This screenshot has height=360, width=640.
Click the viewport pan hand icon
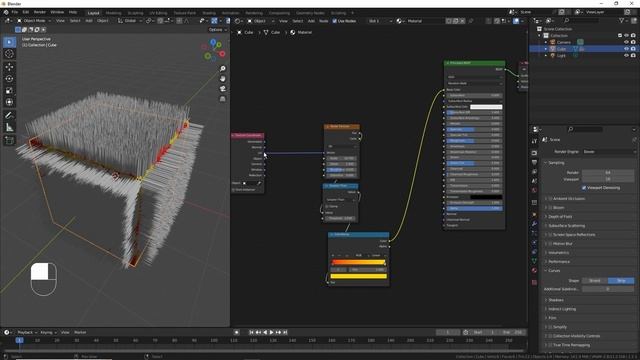click(223, 78)
